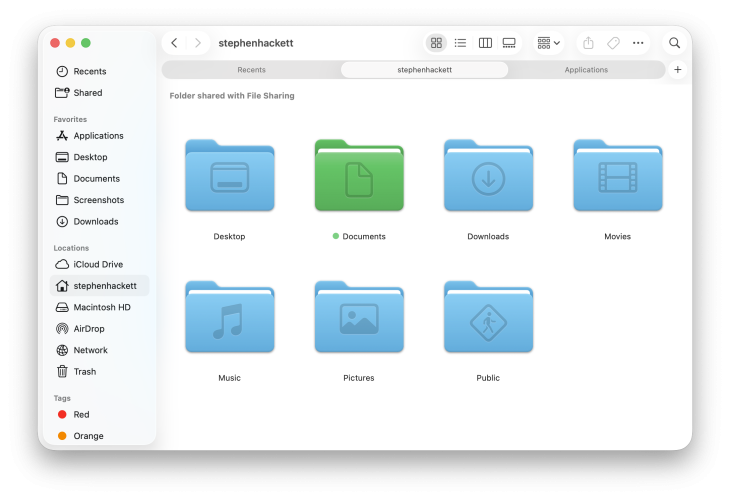Open the Group By dropdown

tap(549, 43)
